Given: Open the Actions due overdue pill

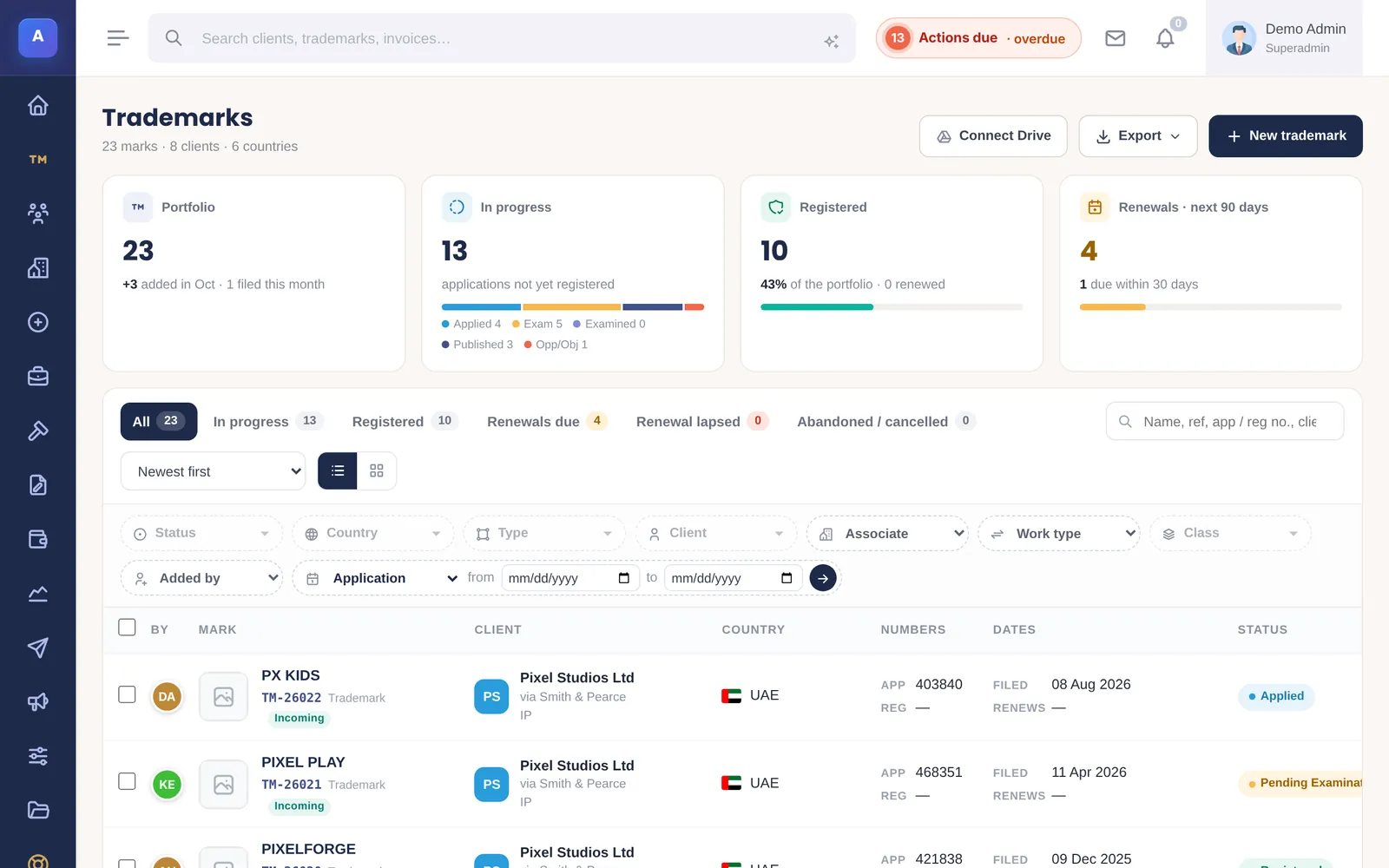Looking at the screenshot, I should (x=978, y=38).
